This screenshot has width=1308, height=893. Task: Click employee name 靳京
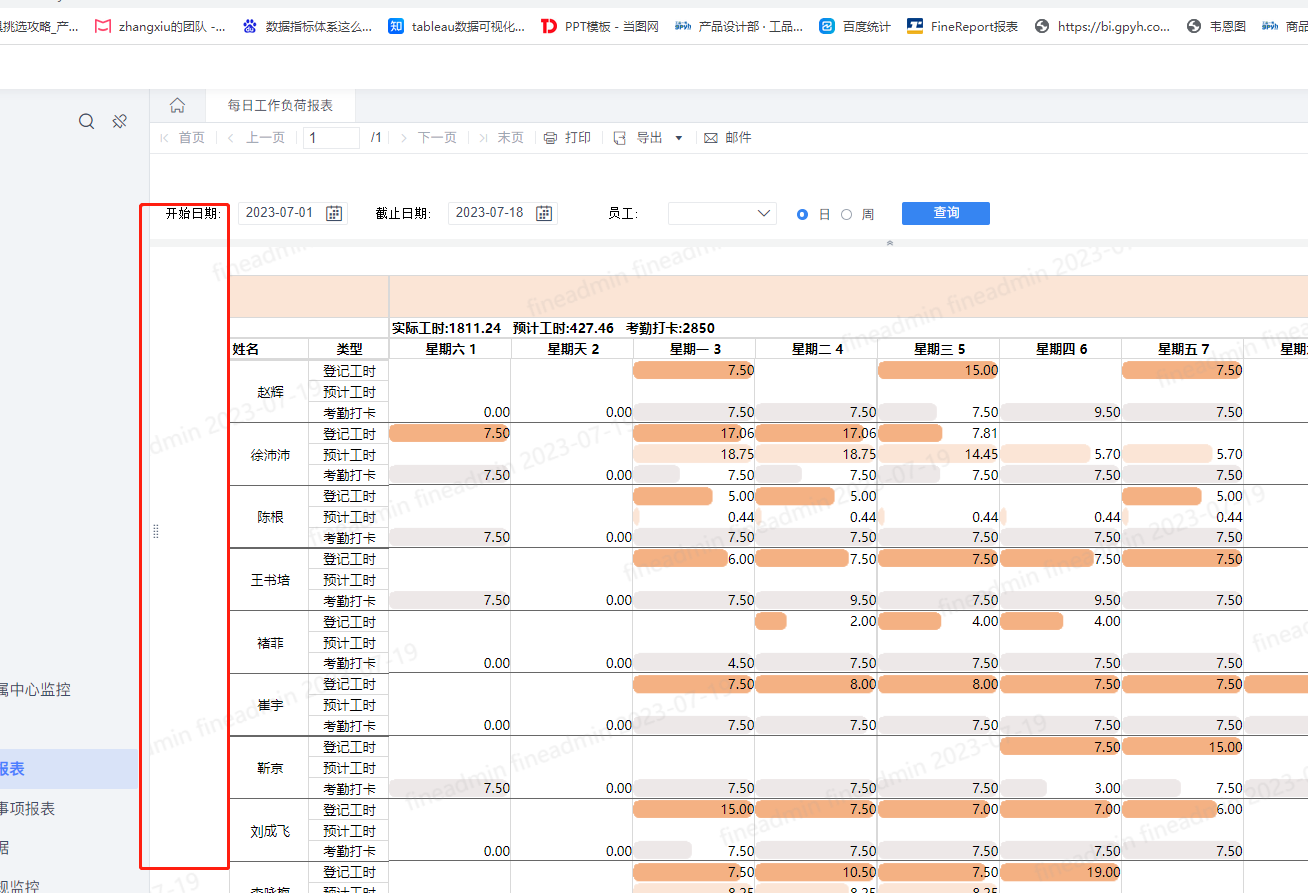click(x=270, y=768)
